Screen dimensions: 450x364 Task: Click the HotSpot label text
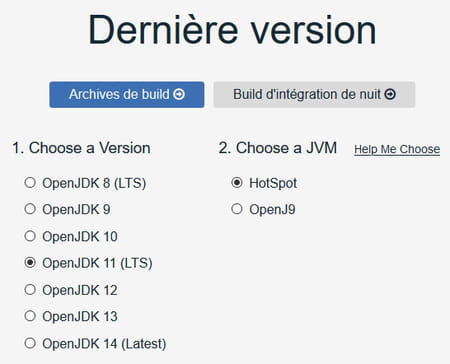[273, 183]
